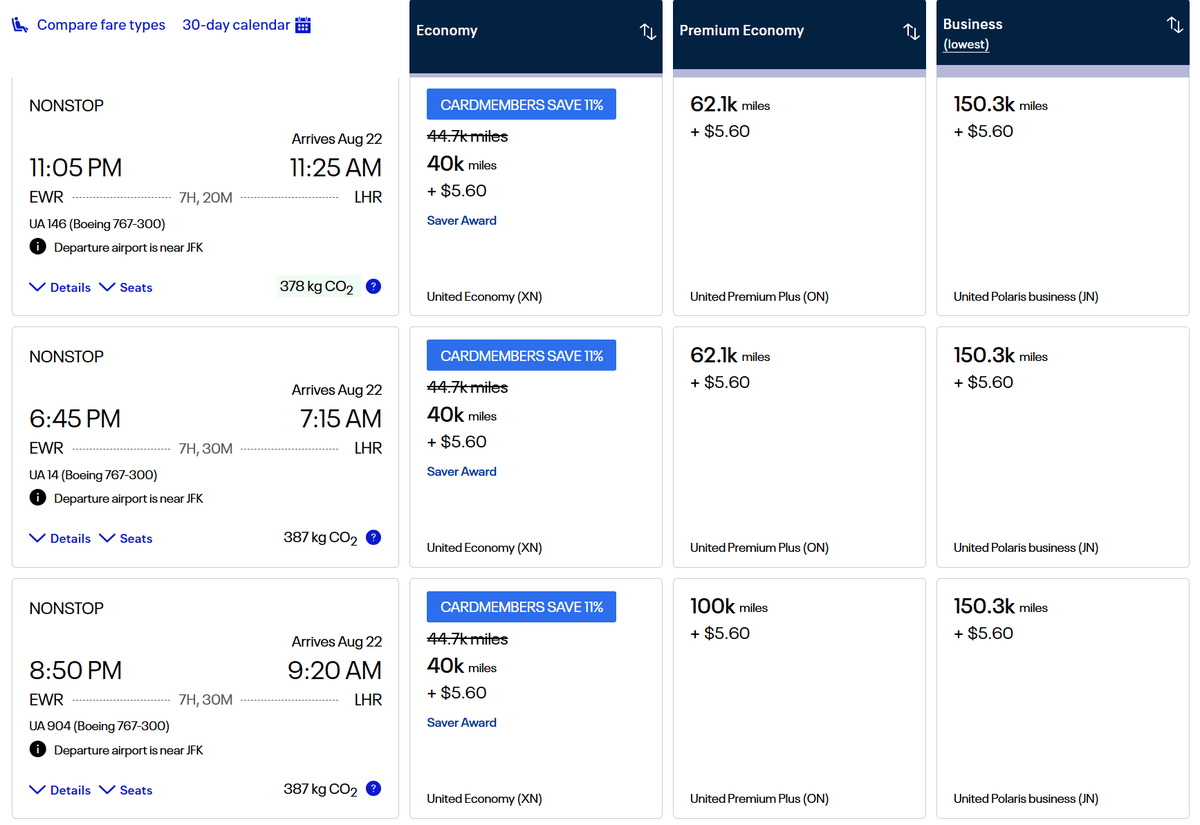
Task: Click the 378 kg CO2 emissions value
Action: [x=317, y=287]
